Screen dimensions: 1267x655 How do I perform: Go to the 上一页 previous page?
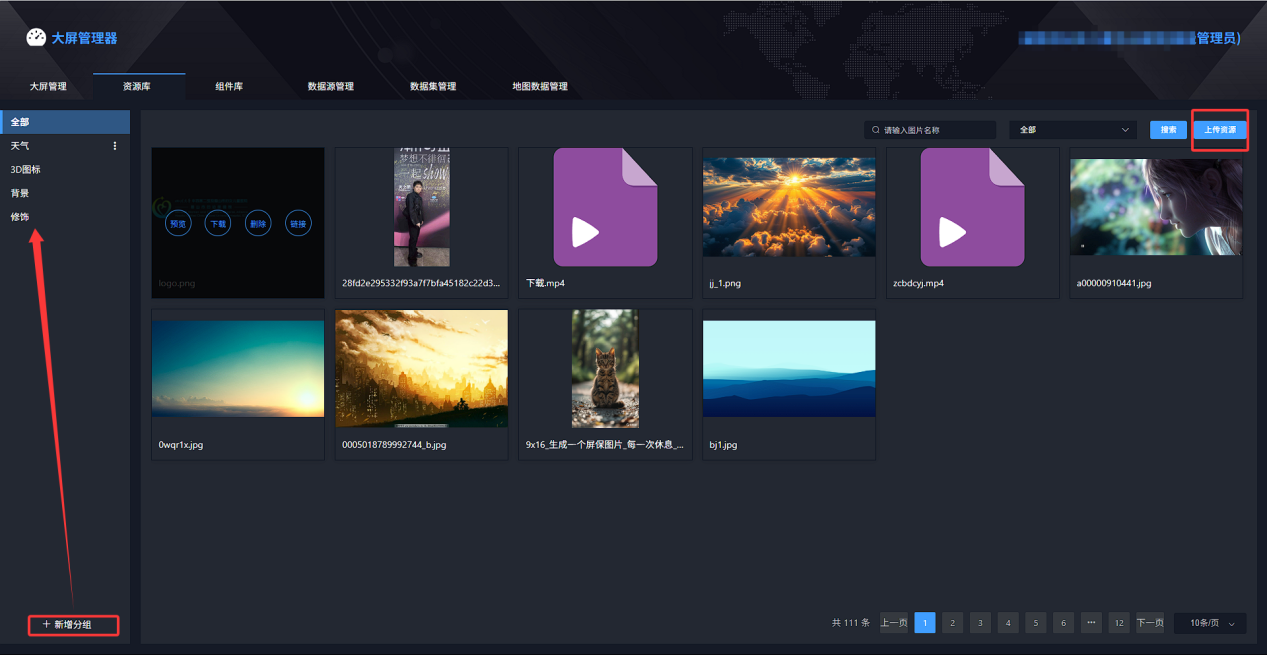pyautogui.click(x=894, y=623)
